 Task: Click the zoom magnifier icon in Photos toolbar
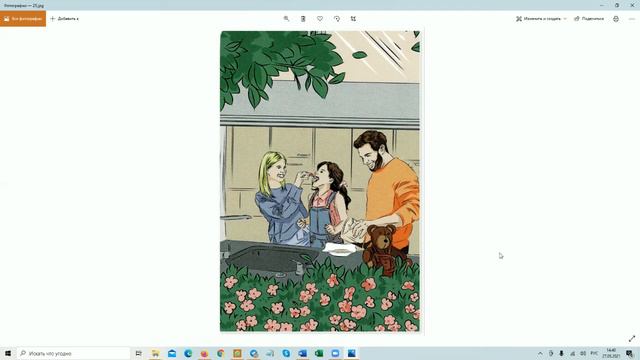pyautogui.click(x=286, y=19)
